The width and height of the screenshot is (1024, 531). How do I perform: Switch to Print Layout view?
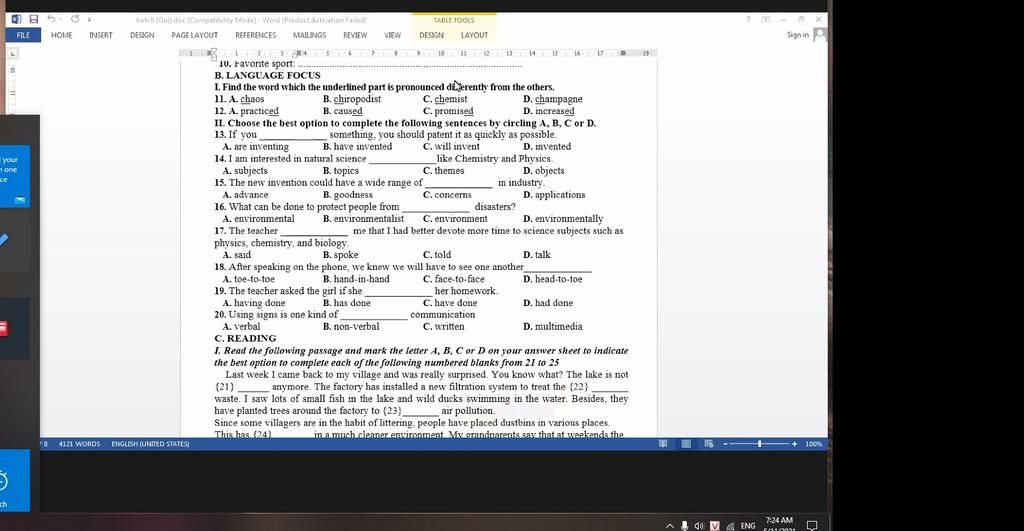(x=686, y=443)
